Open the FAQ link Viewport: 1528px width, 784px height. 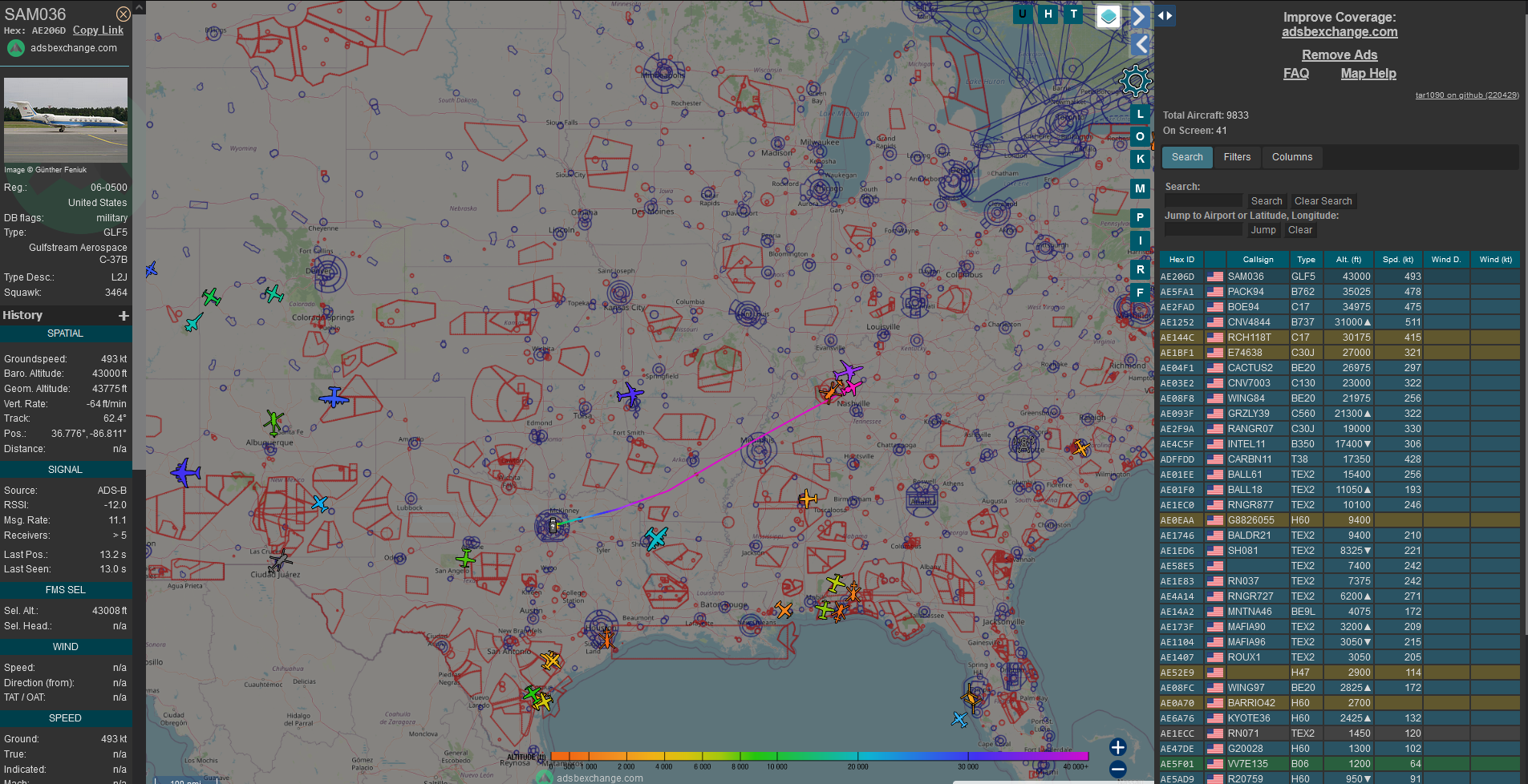pos(1296,73)
